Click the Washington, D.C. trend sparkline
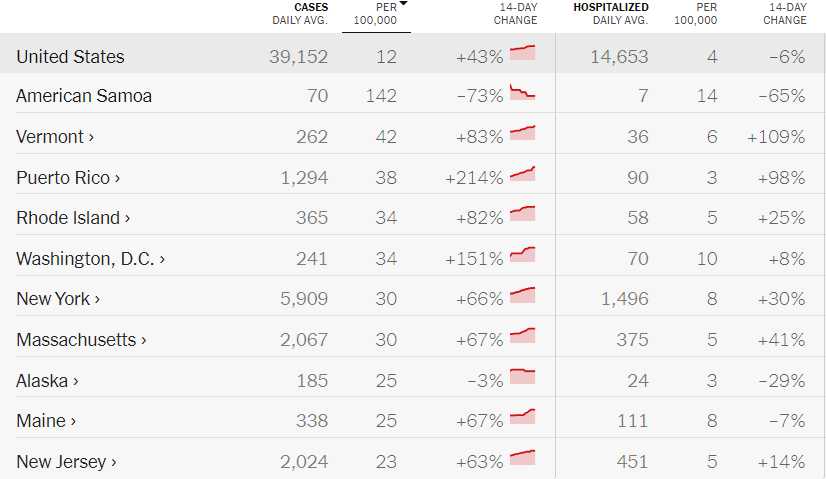826x479 pixels. pyautogui.click(x=522, y=255)
